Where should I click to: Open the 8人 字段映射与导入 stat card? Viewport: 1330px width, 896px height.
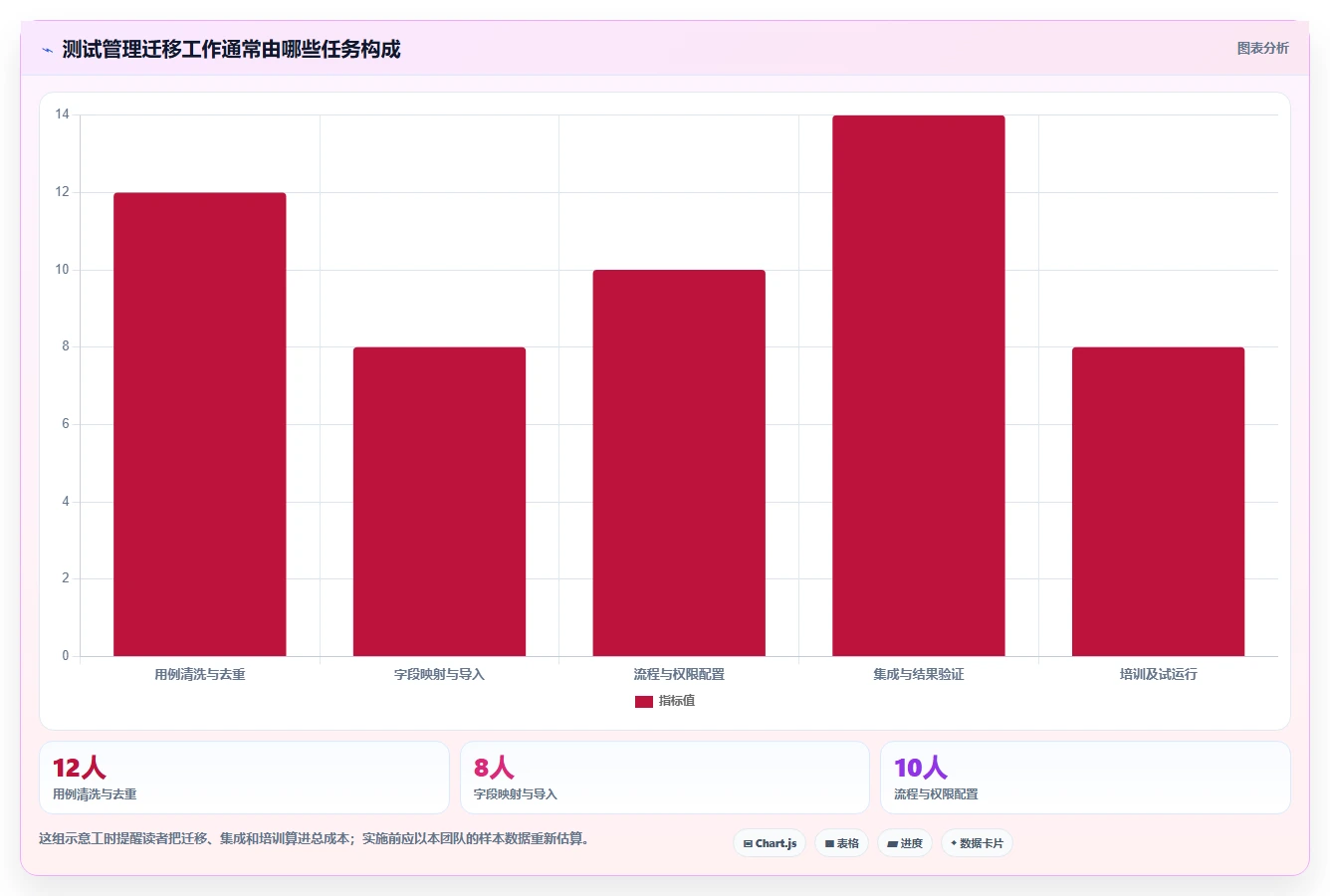pos(665,778)
